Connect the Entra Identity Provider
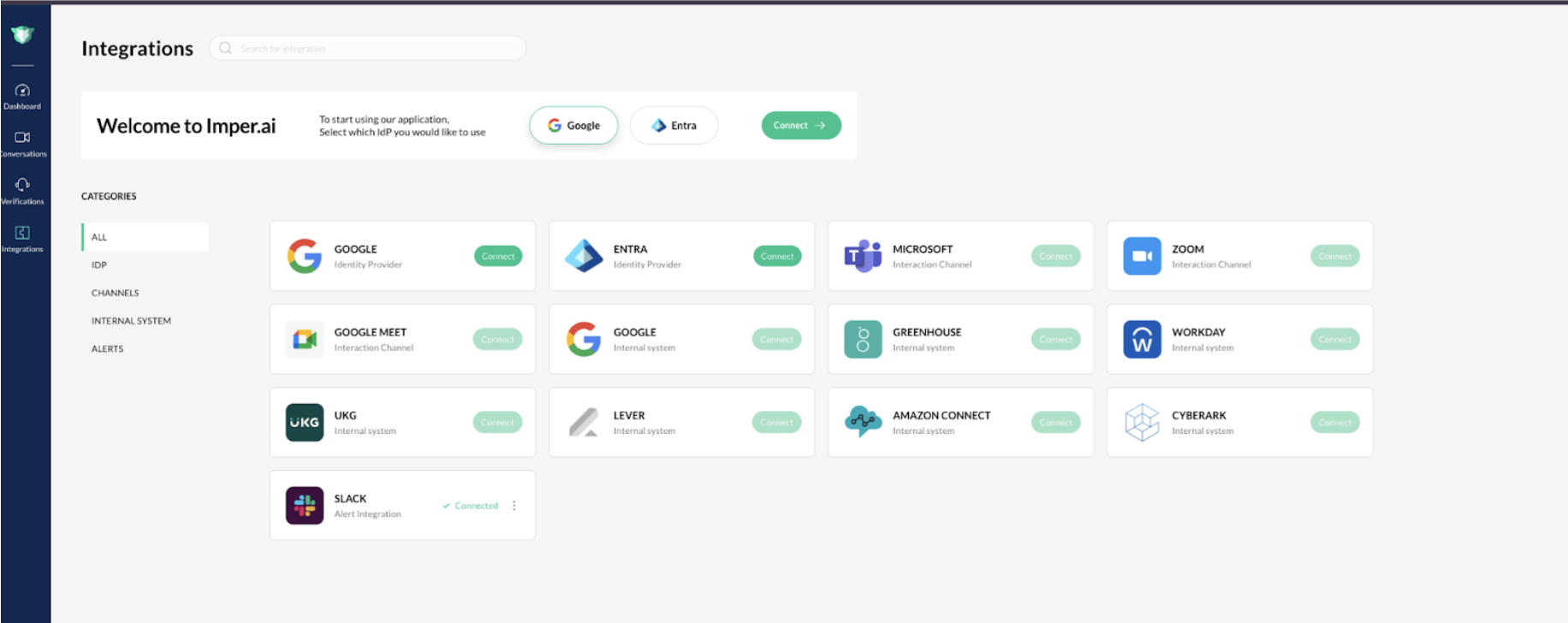The height and width of the screenshot is (623, 1568). 777,256
